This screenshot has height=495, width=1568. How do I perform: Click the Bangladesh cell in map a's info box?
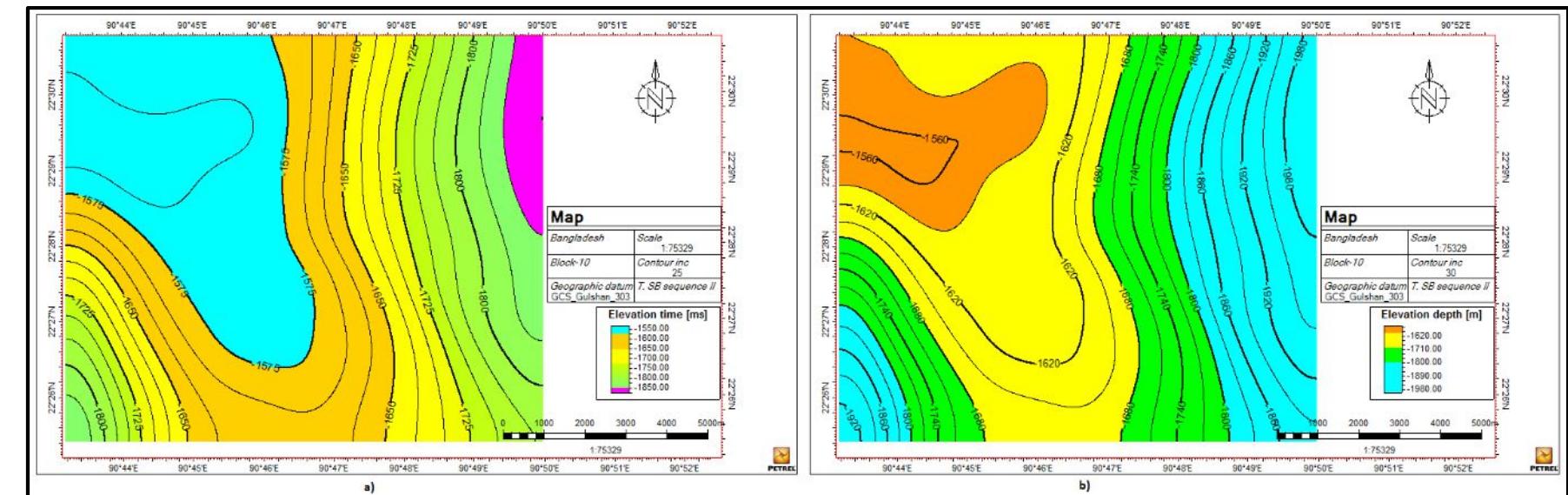coord(591,242)
